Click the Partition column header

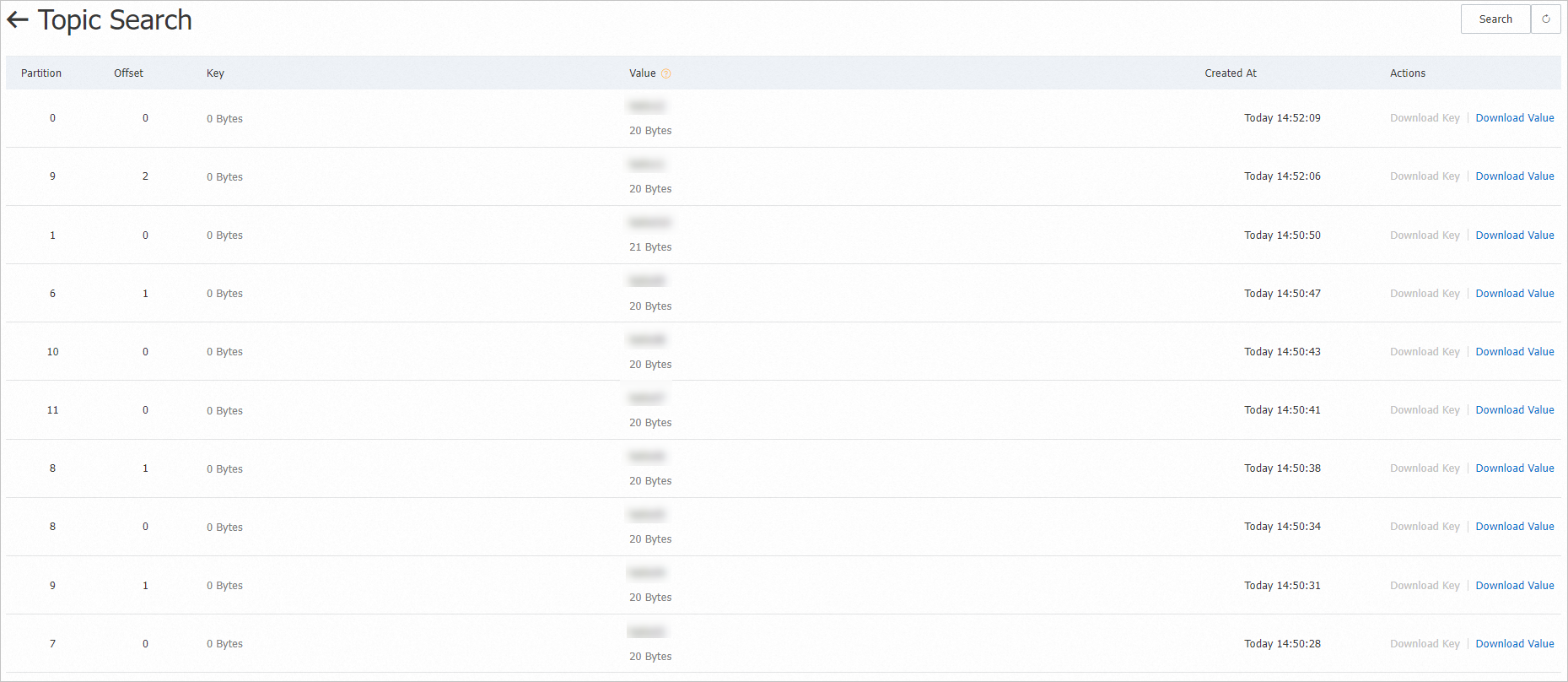tap(41, 73)
